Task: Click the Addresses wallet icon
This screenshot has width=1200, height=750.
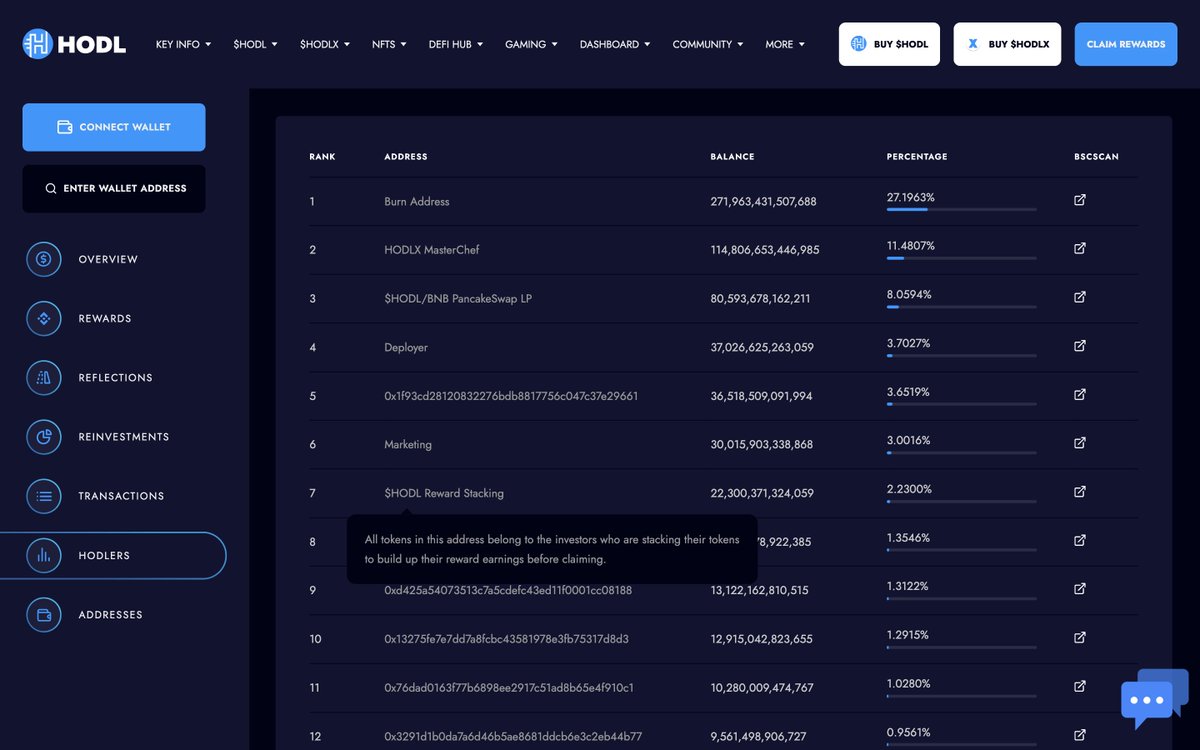Action: (44, 615)
